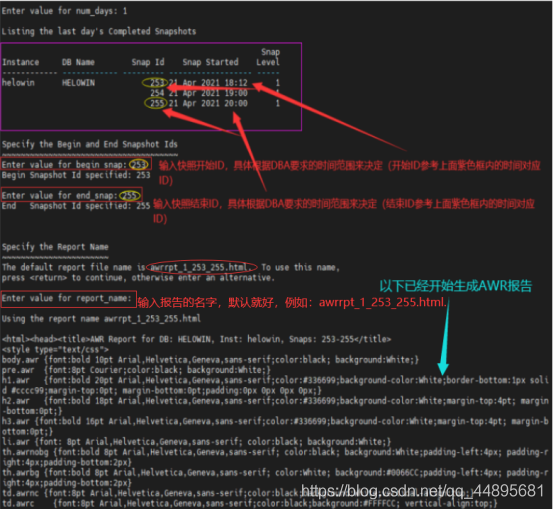
Task: Click the Snap Id column header
Action: click(148, 62)
